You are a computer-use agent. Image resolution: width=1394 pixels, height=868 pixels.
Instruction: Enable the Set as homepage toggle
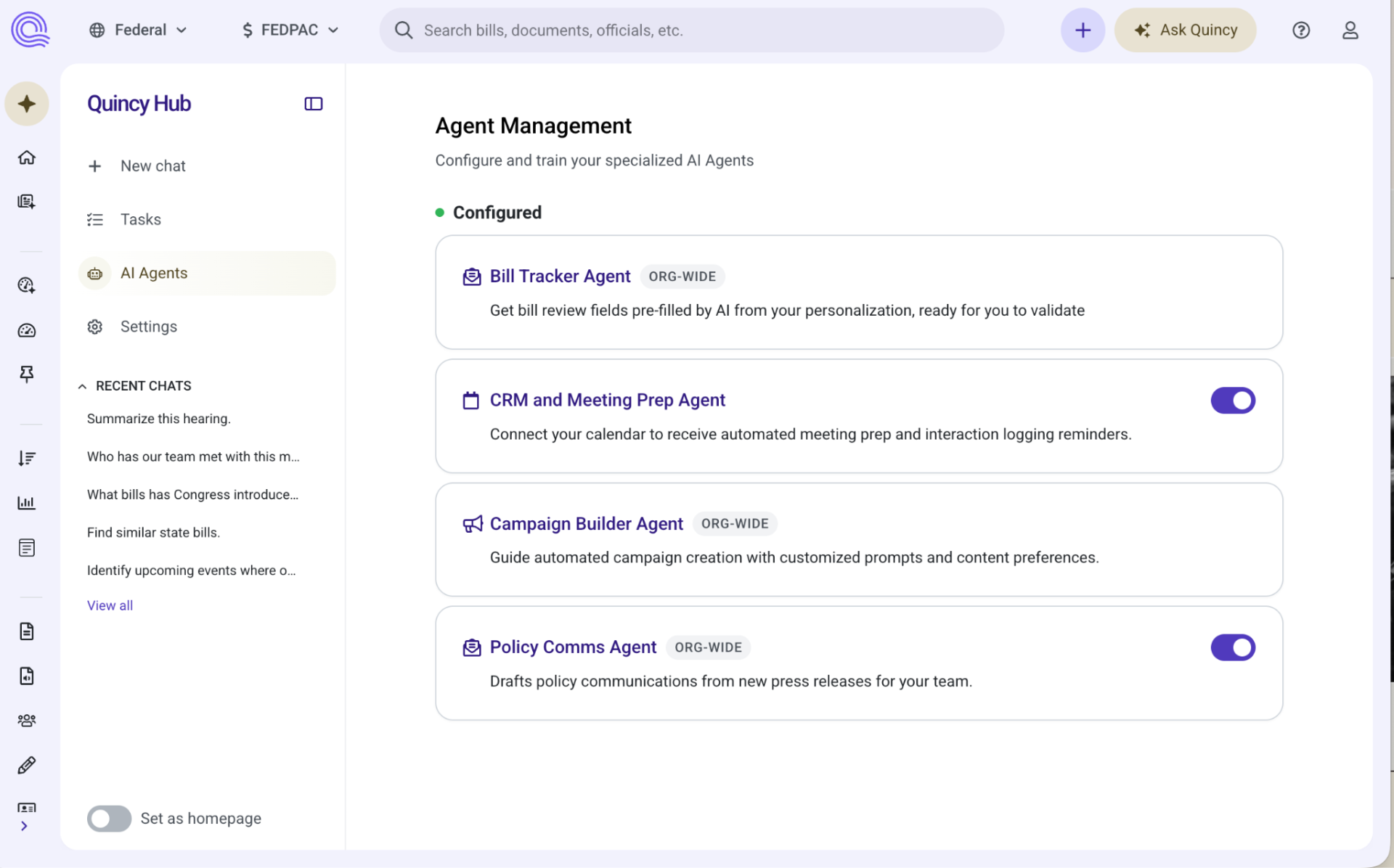coord(109,819)
